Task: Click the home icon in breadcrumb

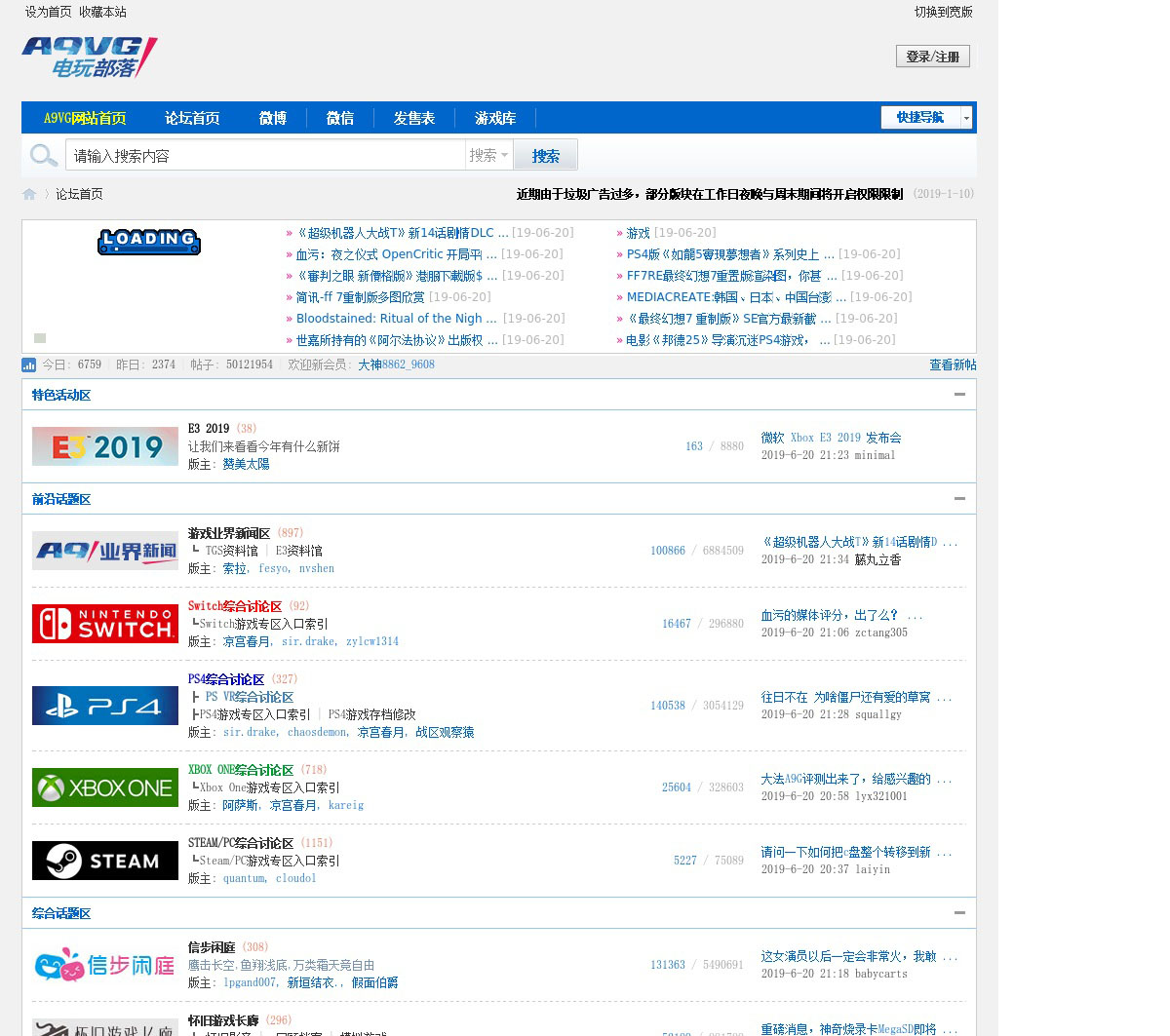Action: pyautogui.click(x=29, y=194)
